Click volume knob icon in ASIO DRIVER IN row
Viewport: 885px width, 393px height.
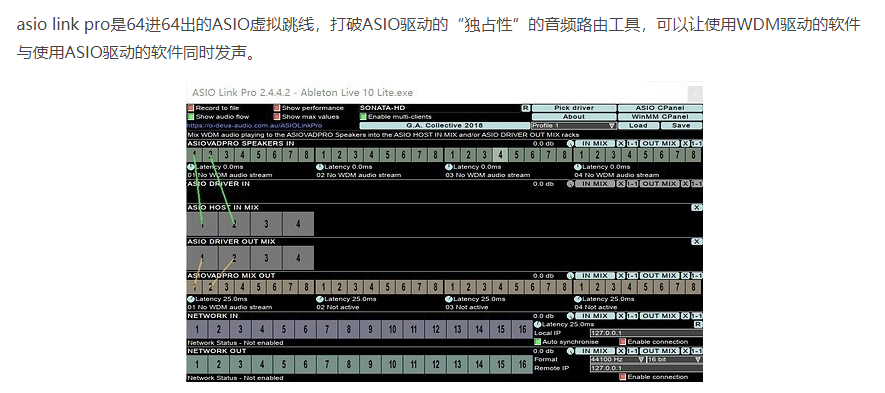tap(570, 184)
